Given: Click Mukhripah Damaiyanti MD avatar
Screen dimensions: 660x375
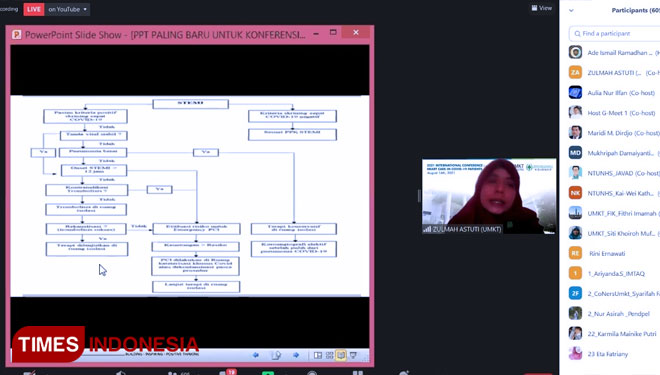Looking at the screenshot, I should point(575,153).
